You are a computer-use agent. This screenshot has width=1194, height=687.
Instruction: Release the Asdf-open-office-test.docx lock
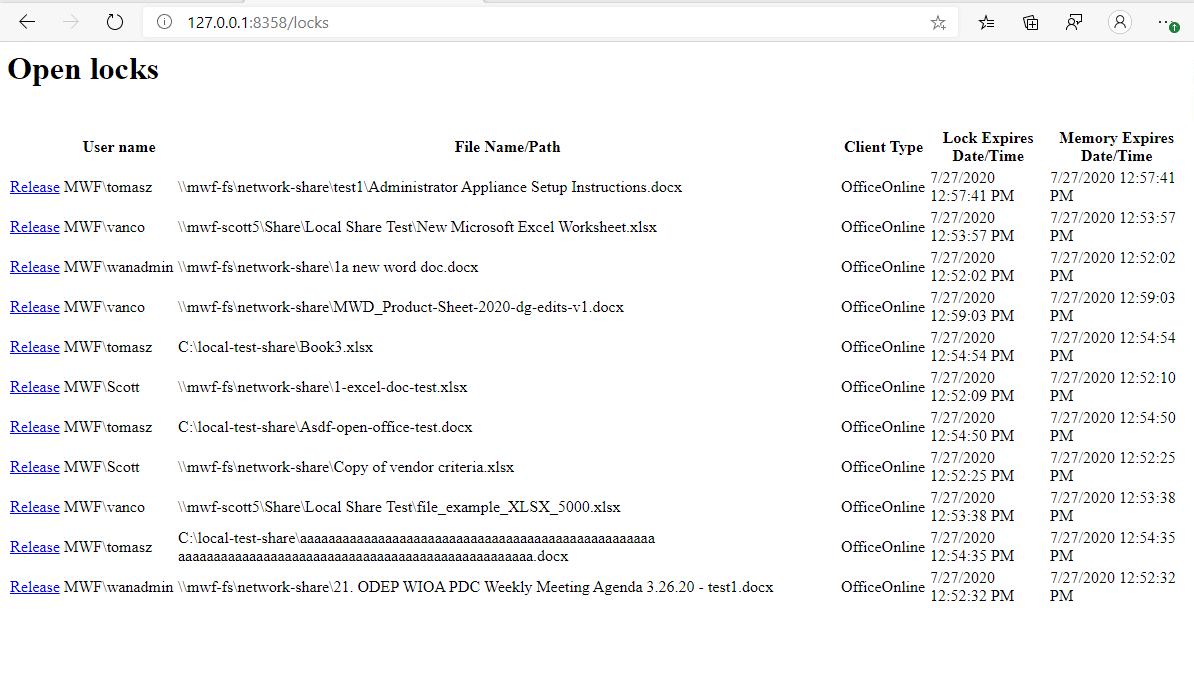click(x=35, y=427)
